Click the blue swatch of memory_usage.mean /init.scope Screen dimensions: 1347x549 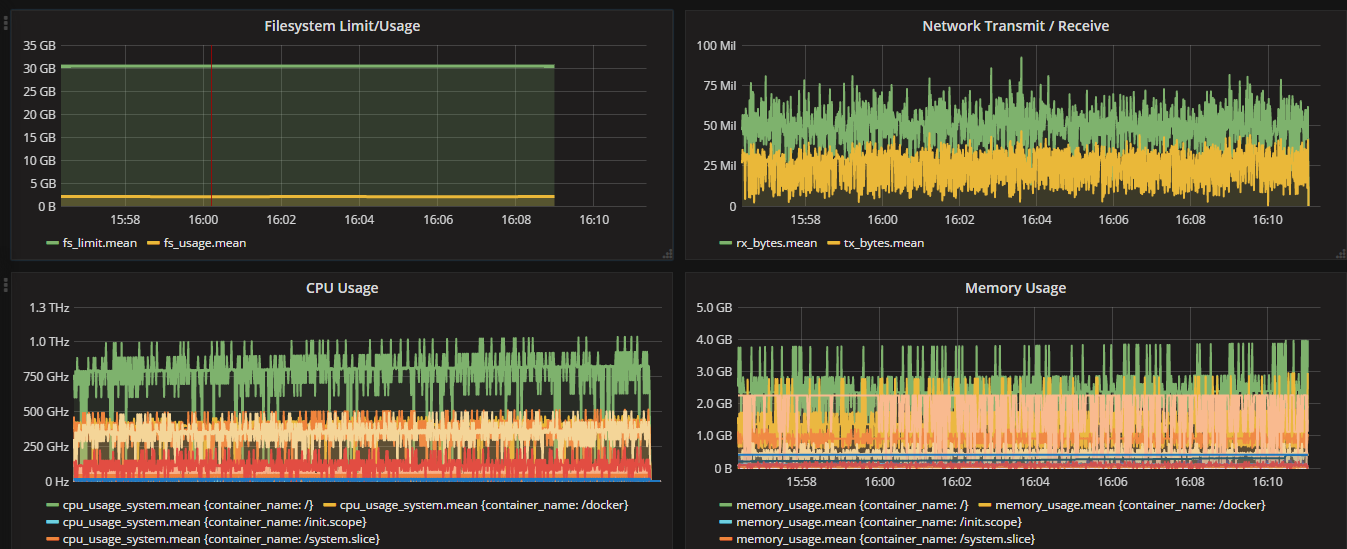[725, 523]
